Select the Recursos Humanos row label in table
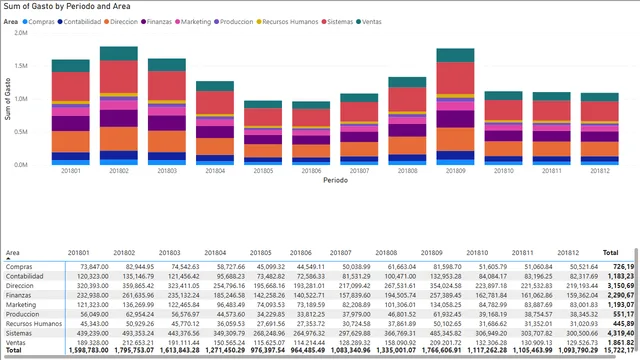The image size is (640, 360). (x=34, y=324)
